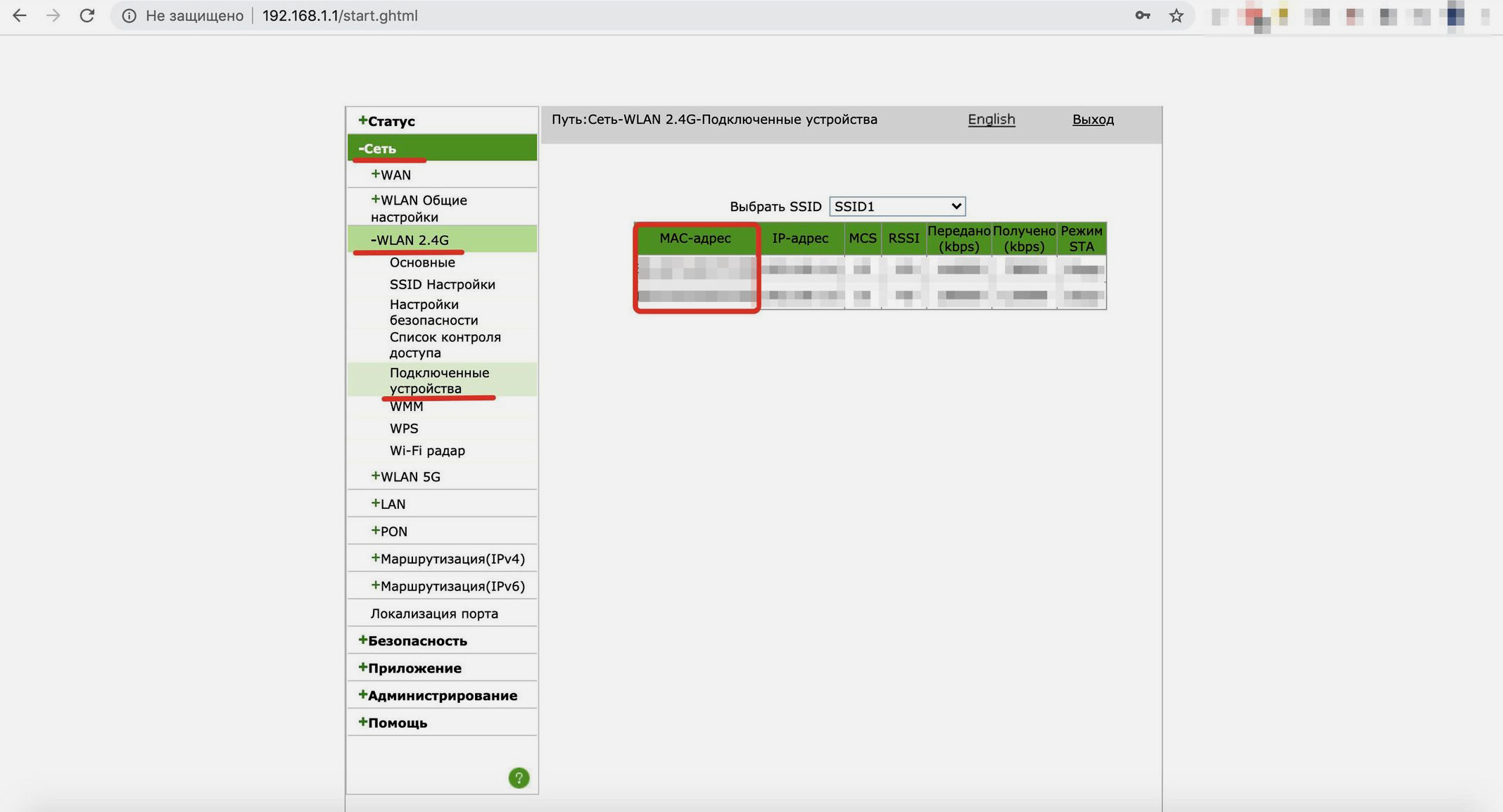
Task: Switch interface language to English
Action: 991,119
